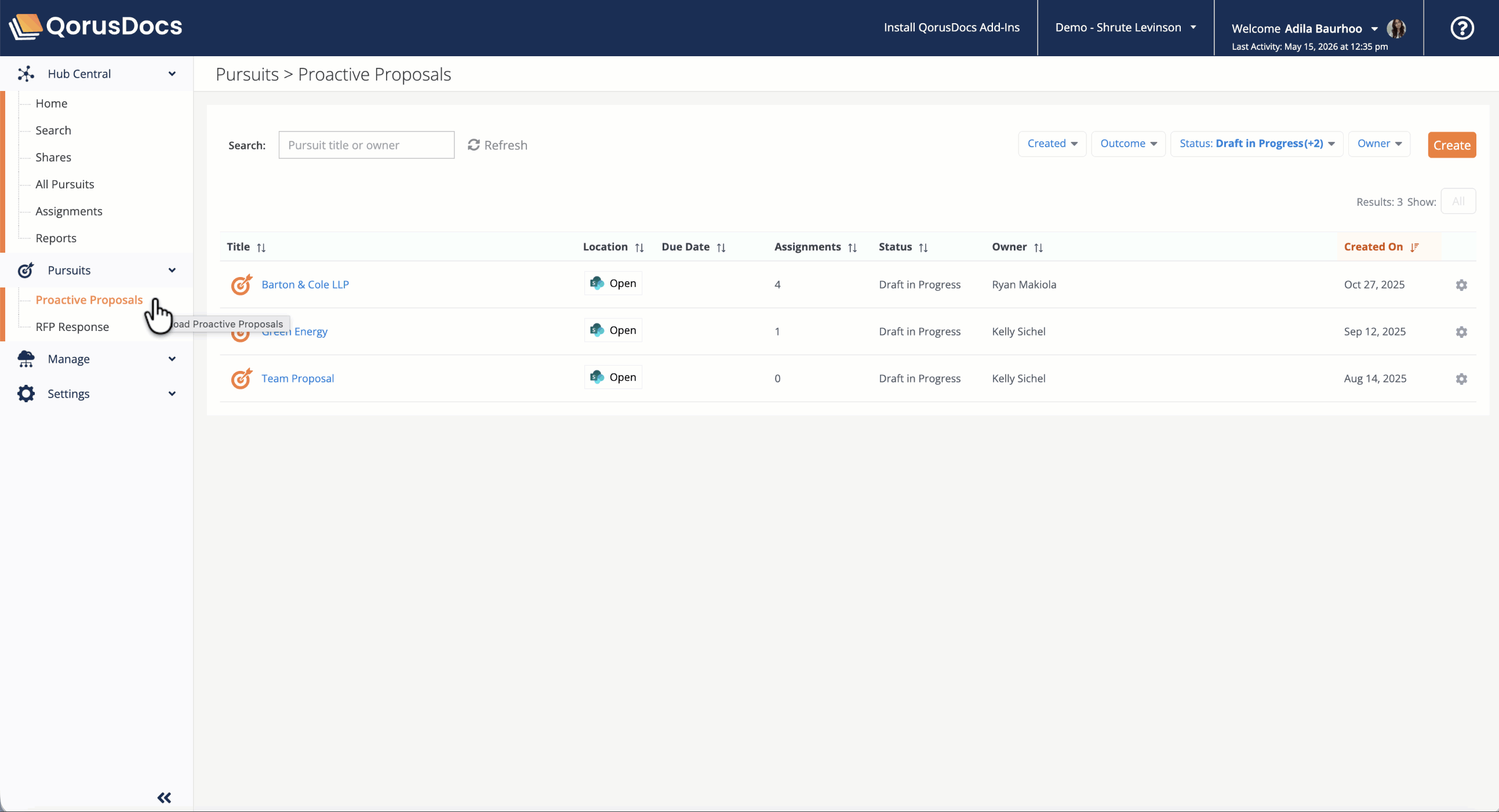Click the SharePoint icon in Team Proposal row
The width and height of the screenshot is (1499, 812).
coord(597,377)
